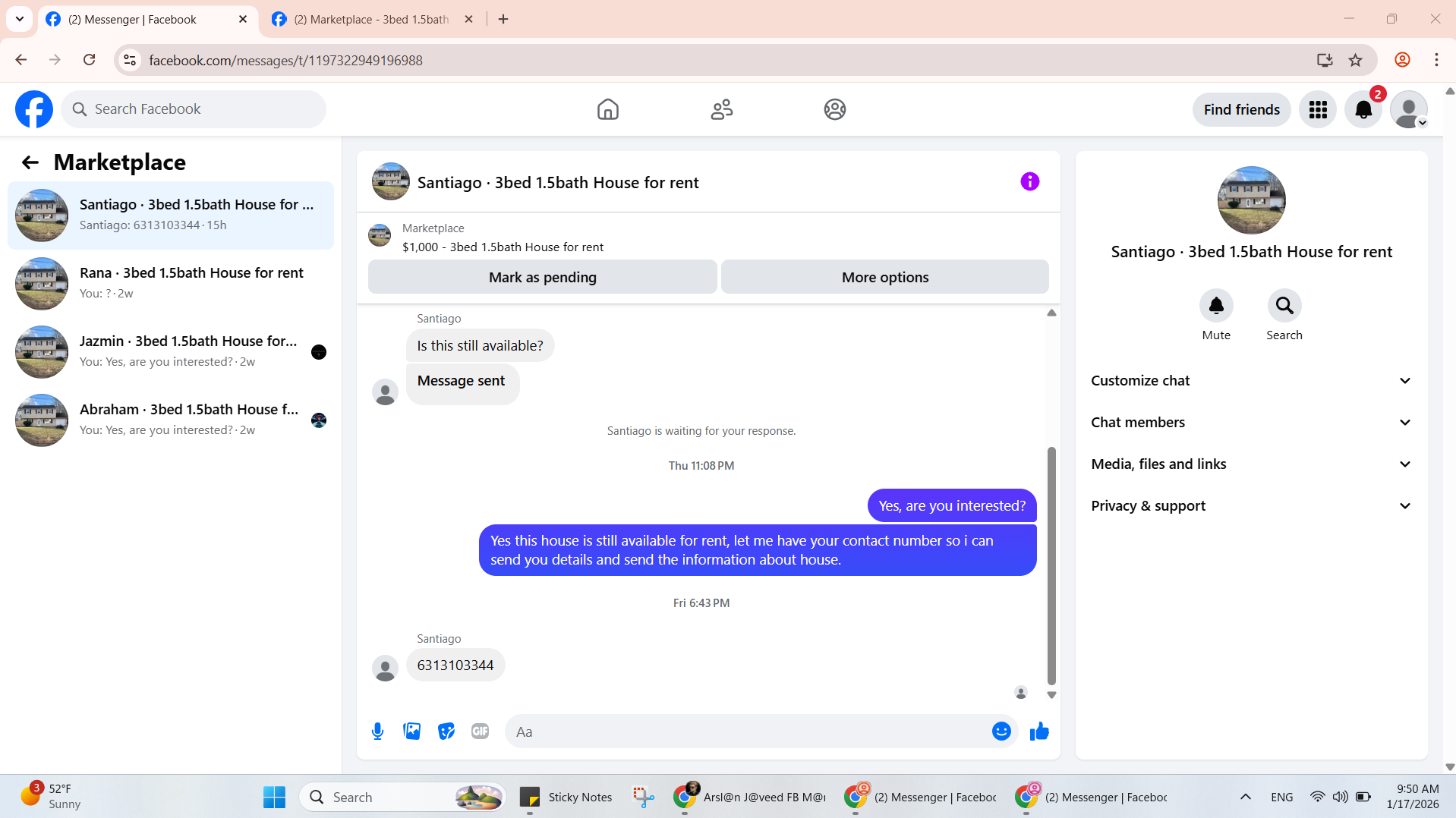Click the address bar URL
Screen dimensions: 1456x818
(x=285, y=60)
